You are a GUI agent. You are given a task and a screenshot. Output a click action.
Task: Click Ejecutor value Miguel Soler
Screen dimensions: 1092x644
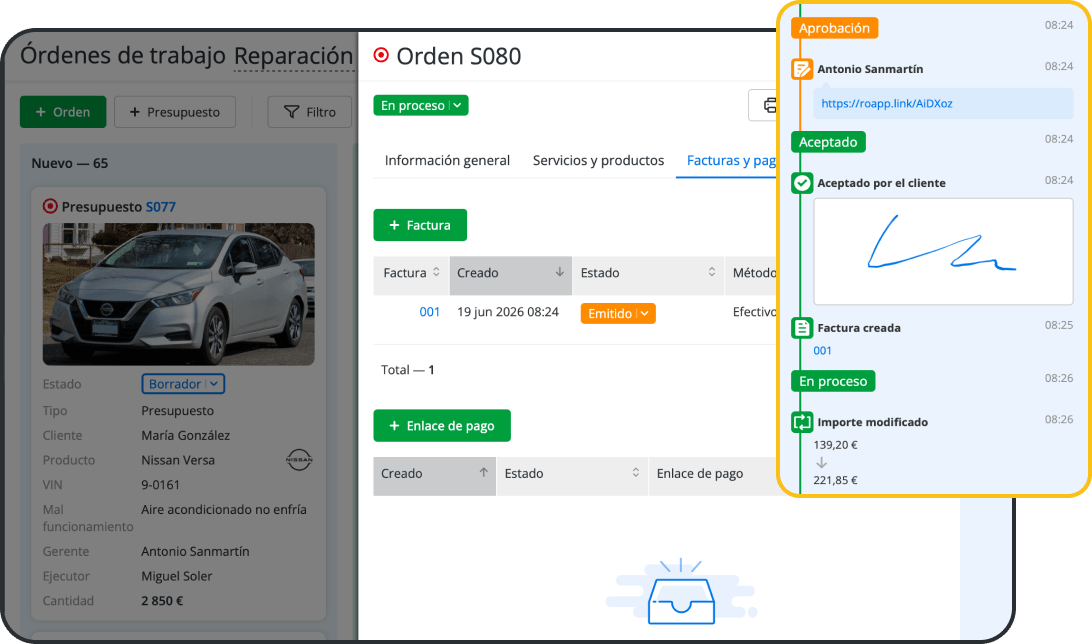coord(176,576)
